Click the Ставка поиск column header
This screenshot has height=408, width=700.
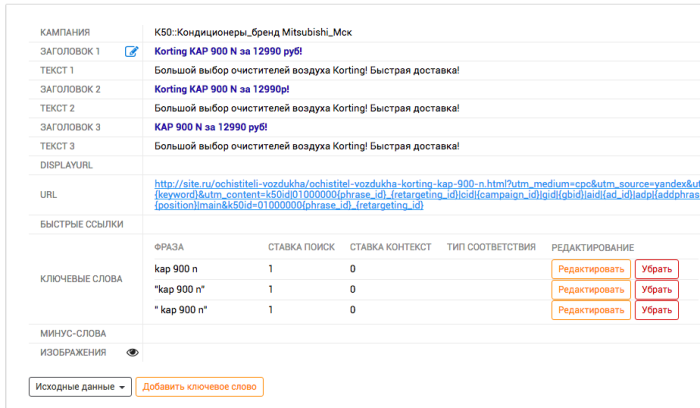(x=301, y=247)
